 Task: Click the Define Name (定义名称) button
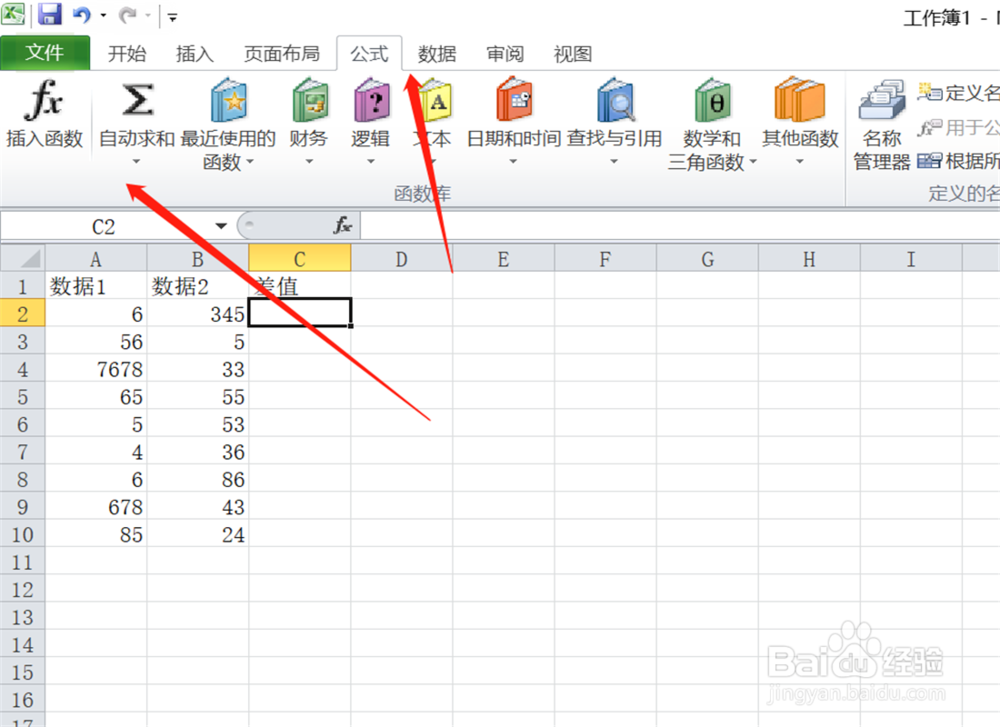coord(958,93)
